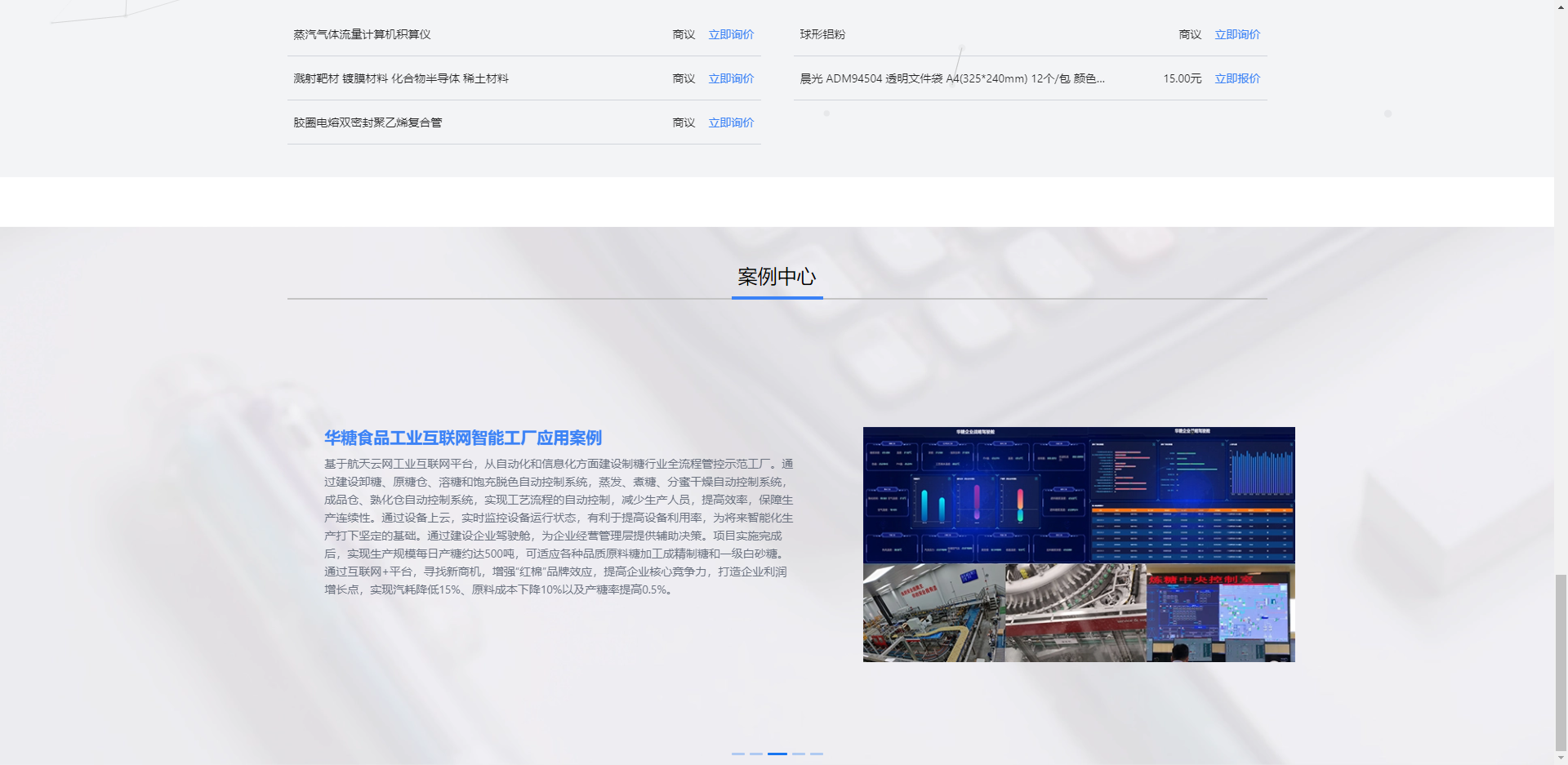The width and height of the screenshot is (1568, 765).
Task: Open product 球形铝粉
Action: [822, 34]
